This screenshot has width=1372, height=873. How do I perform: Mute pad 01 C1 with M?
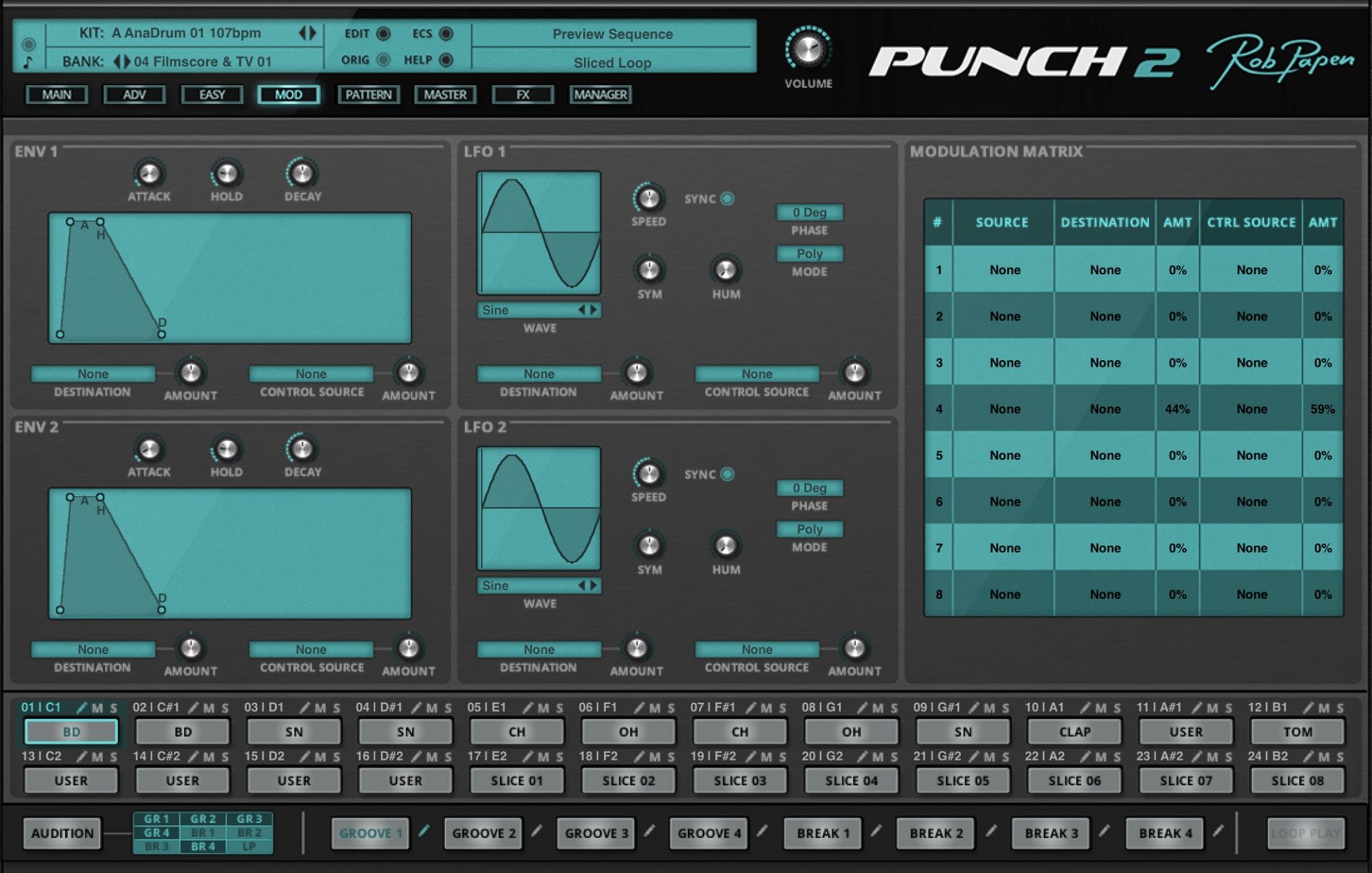coord(97,709)
